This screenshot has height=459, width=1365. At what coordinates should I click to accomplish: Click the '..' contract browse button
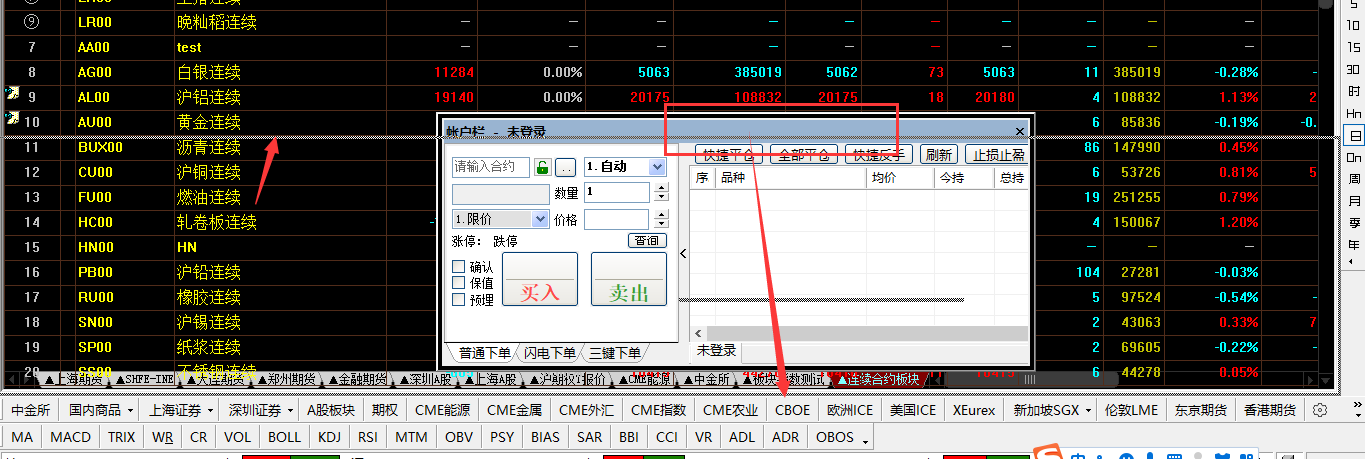point(565,167)
